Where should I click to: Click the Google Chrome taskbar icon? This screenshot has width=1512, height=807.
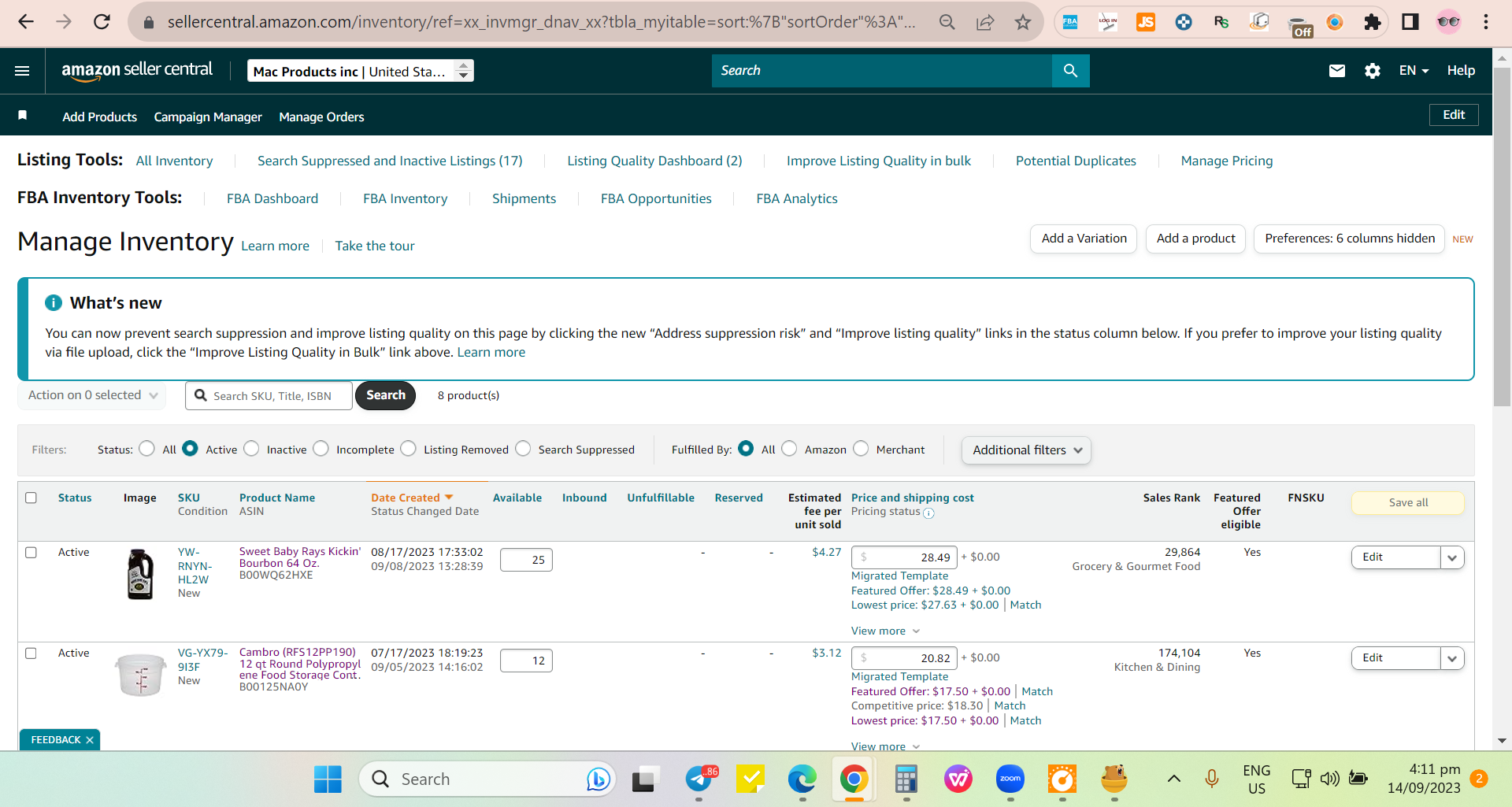coord(854,779)
